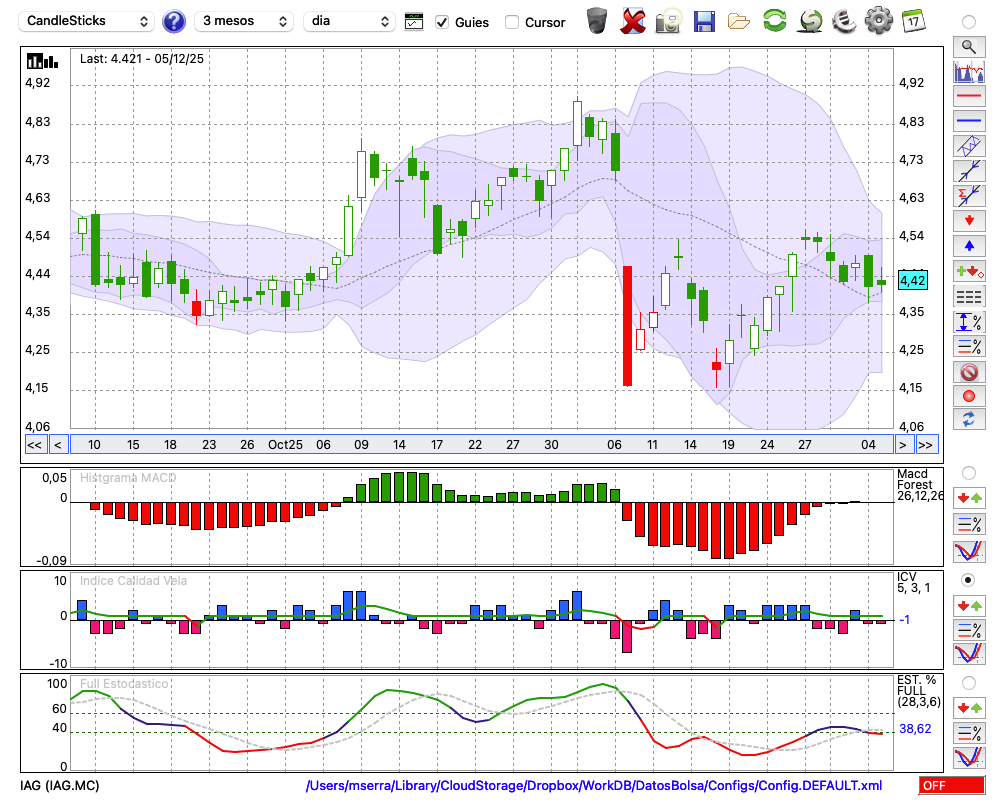1000x800 pixels.
Task: Click the red/green arrows button in Estocastico panel
Action: point(969,707)
